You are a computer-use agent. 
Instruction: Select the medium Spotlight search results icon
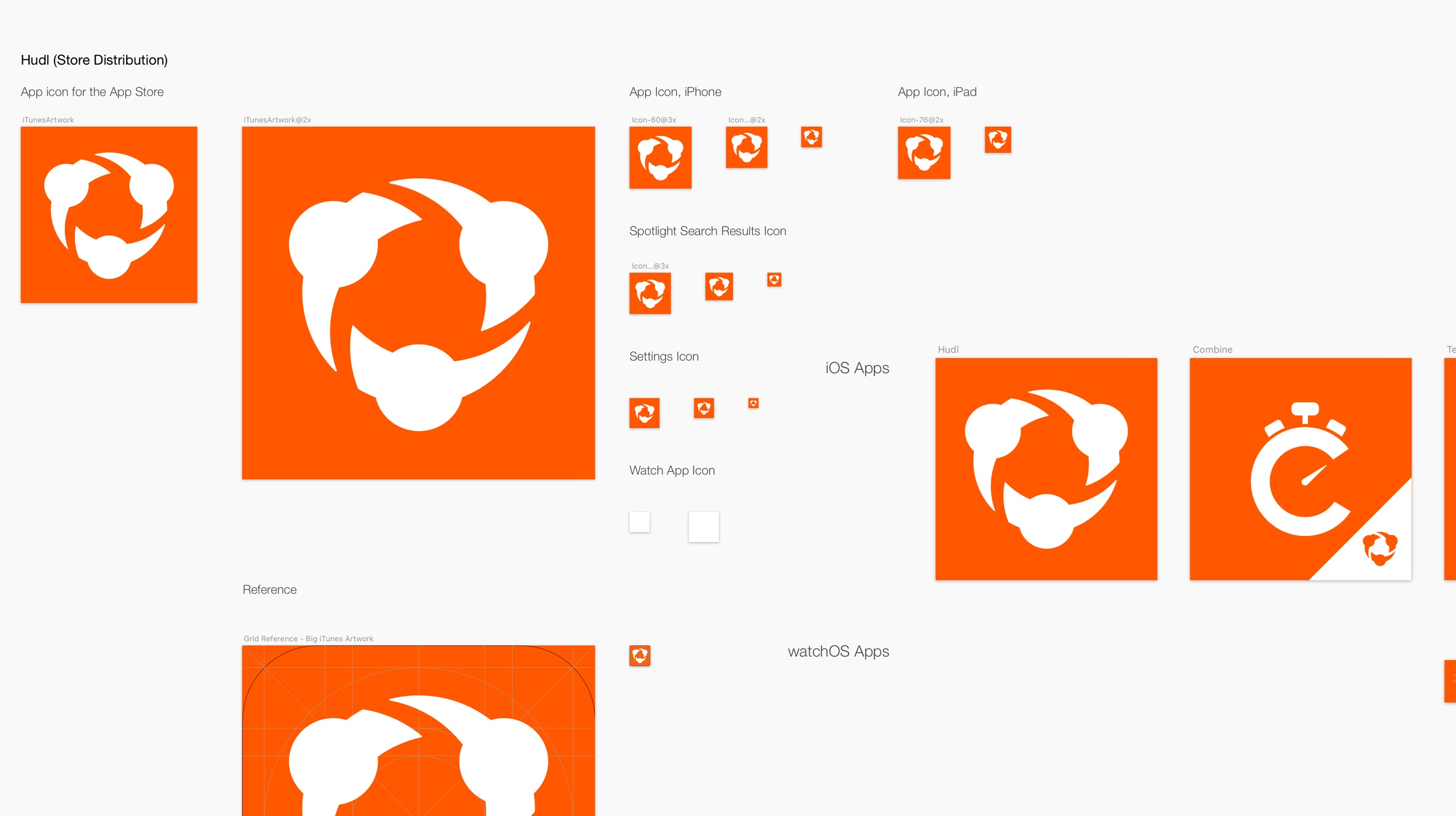pyautogui.click(x=719, y=287)
